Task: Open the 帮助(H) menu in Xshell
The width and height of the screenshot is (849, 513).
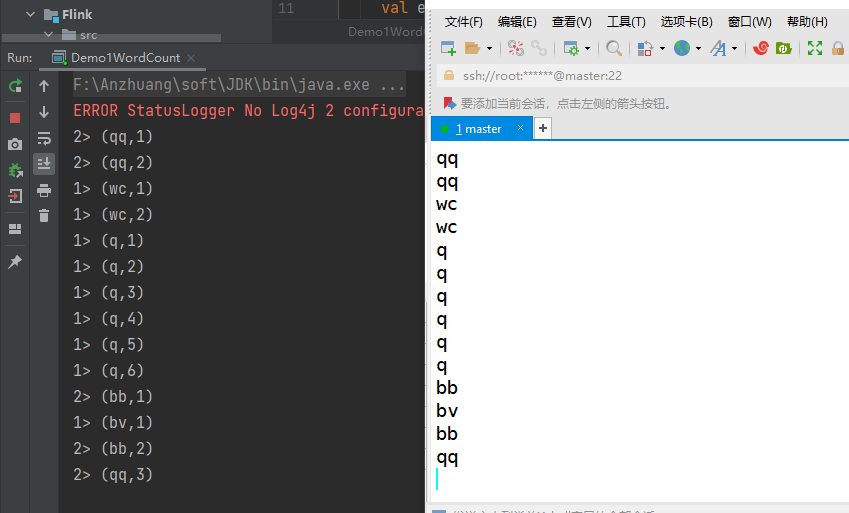Action: point(807,22)
